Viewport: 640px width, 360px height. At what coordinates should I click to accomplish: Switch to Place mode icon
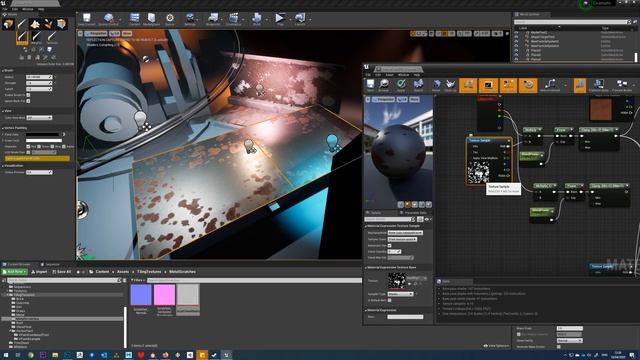(8, 24)
